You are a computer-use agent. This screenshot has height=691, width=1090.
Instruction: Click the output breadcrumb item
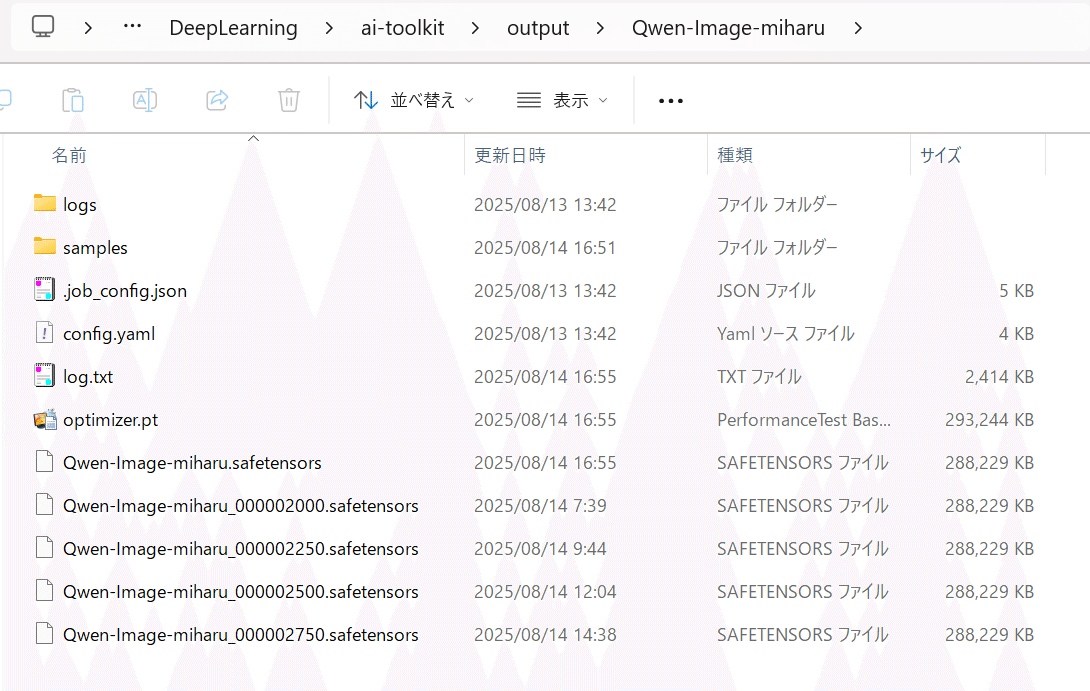click(538, 27)
